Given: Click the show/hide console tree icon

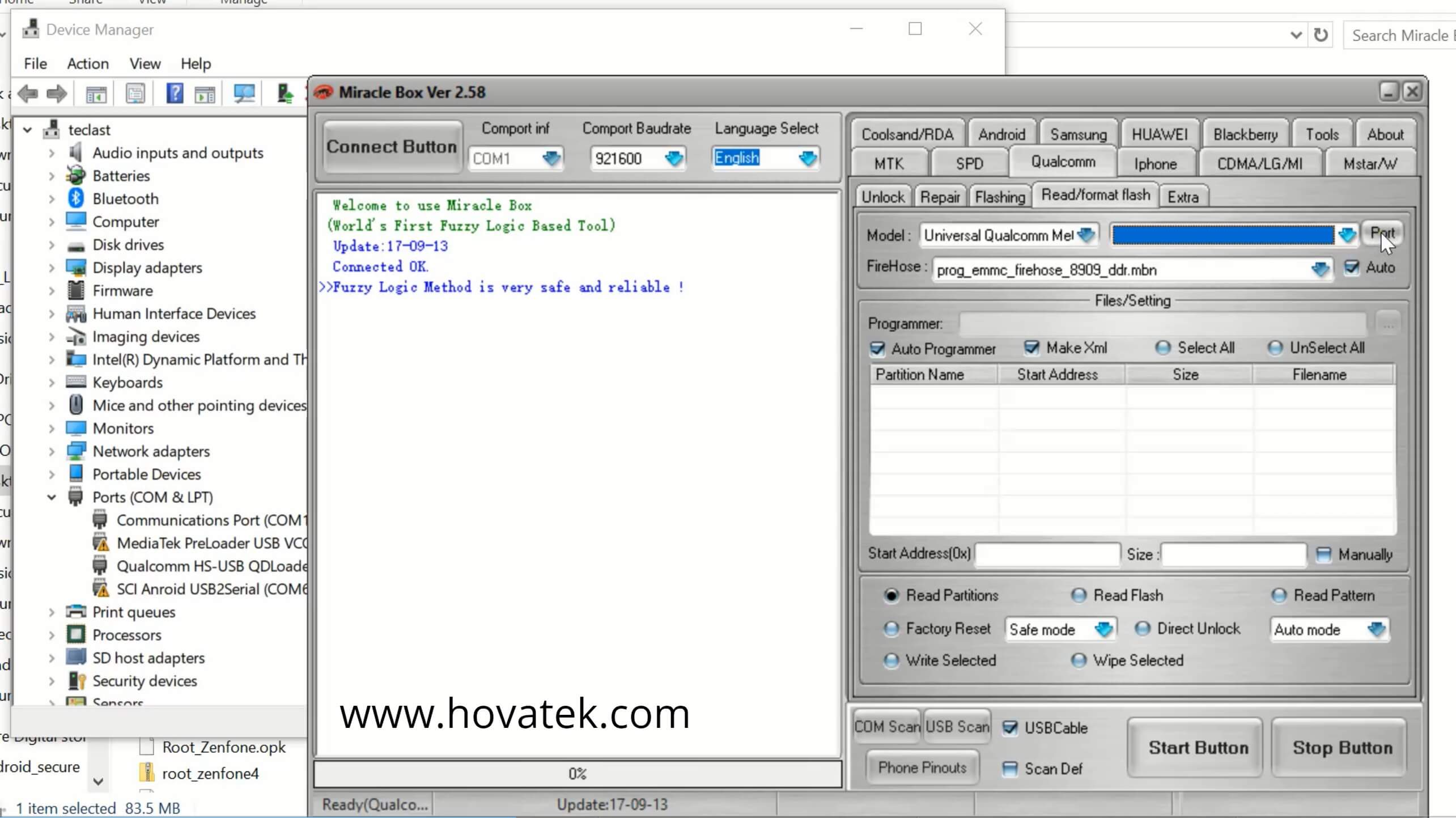Looking at the screenshot, I should tap(96, 94).
